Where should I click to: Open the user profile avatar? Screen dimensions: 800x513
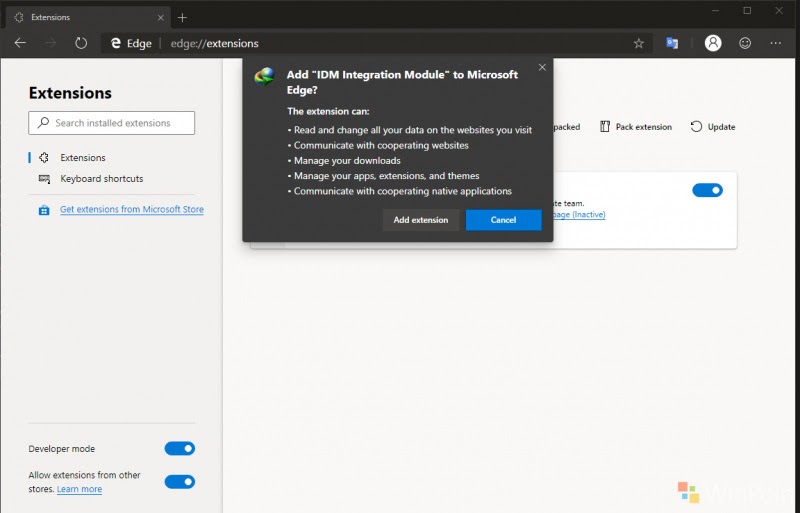(x=713, y=43)
